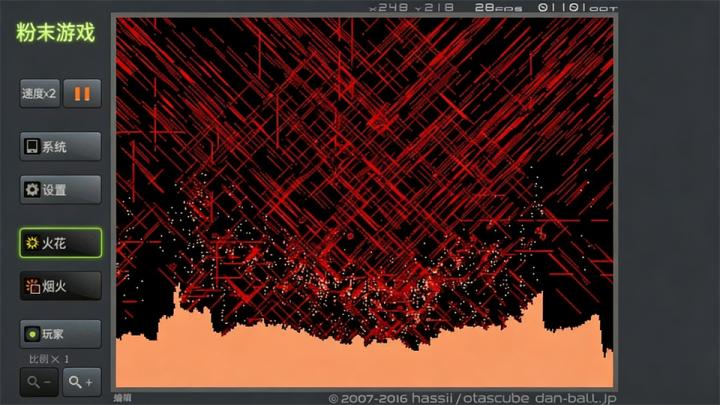720x405 pixels.
Task: Click the 比例 × 1 scale label
Action: click(x=49, y=359)
